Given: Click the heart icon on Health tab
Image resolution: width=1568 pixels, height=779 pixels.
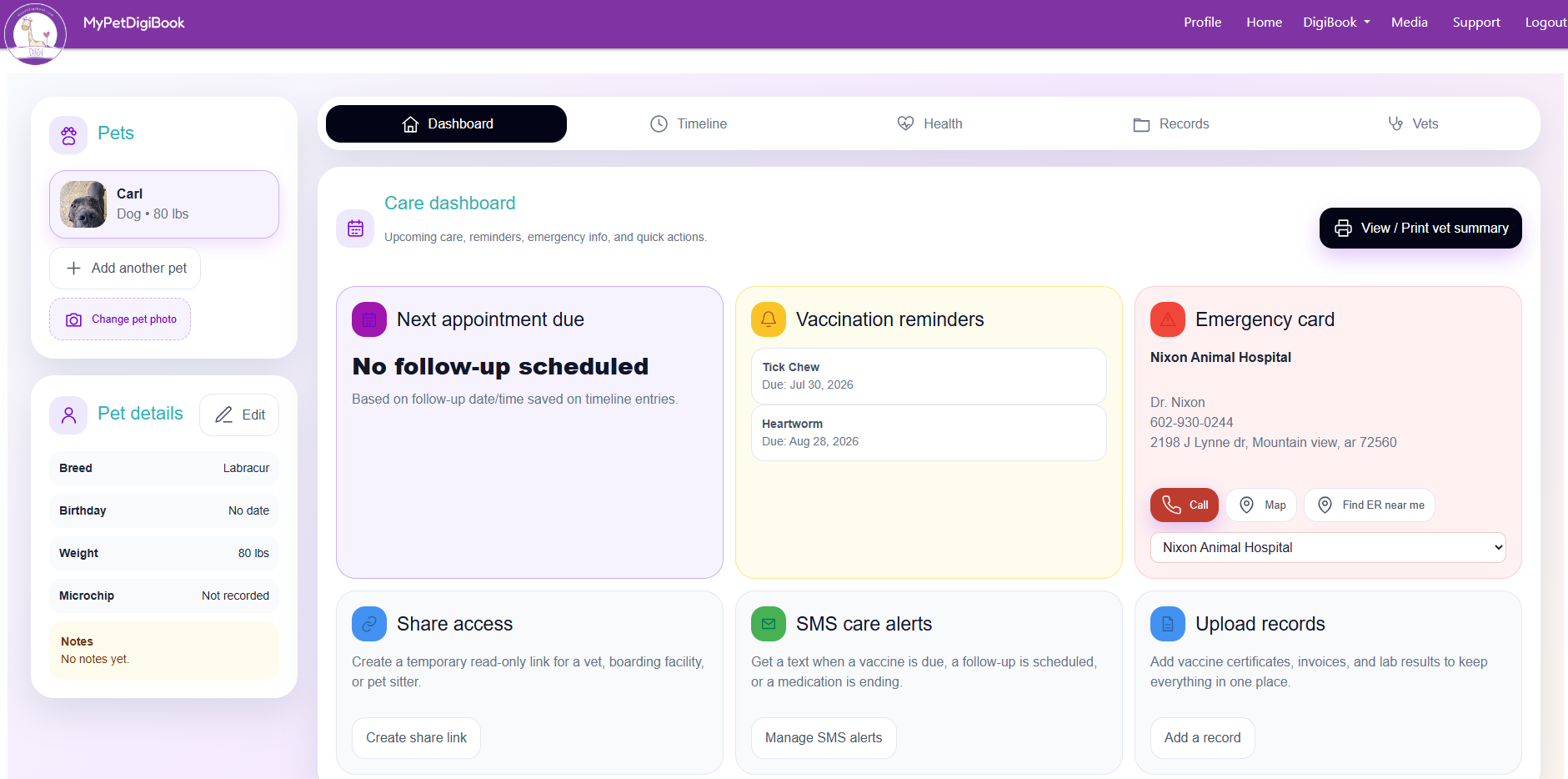Looking at the screenshot, I should click(x=905, y=123).
